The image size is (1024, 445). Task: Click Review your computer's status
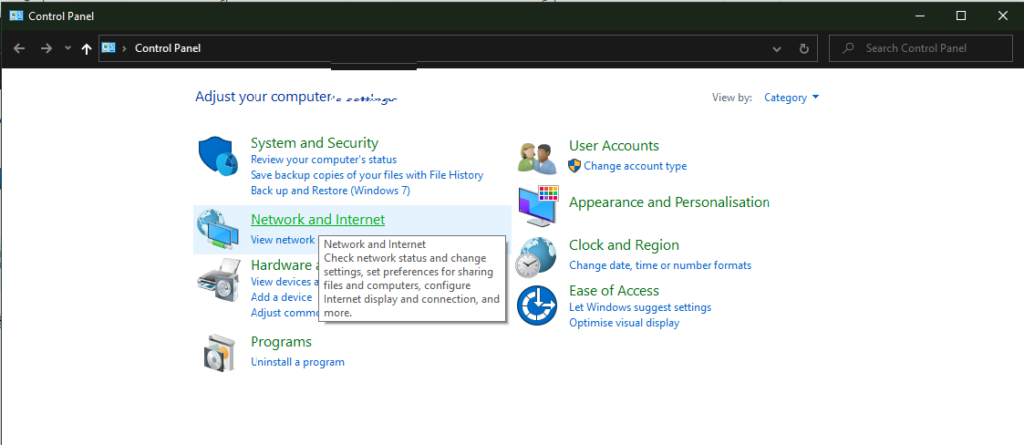(323, 159)
